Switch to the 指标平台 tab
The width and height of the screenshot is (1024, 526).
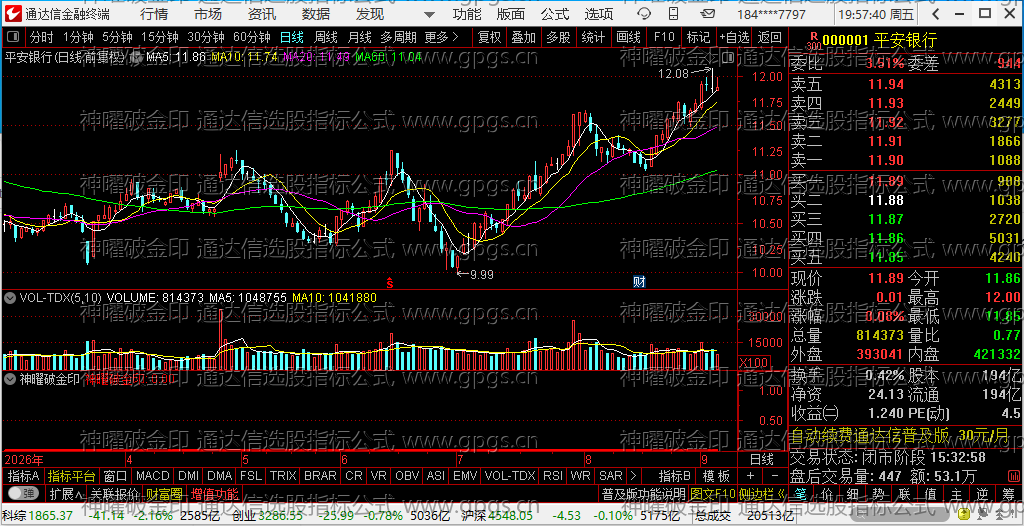[x=71, y=475]
